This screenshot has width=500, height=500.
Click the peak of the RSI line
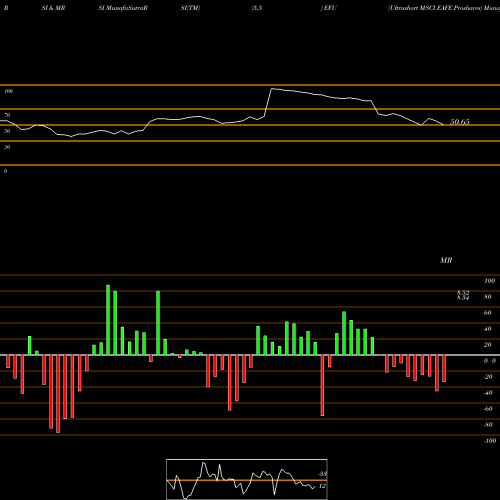tap(272, 89)
